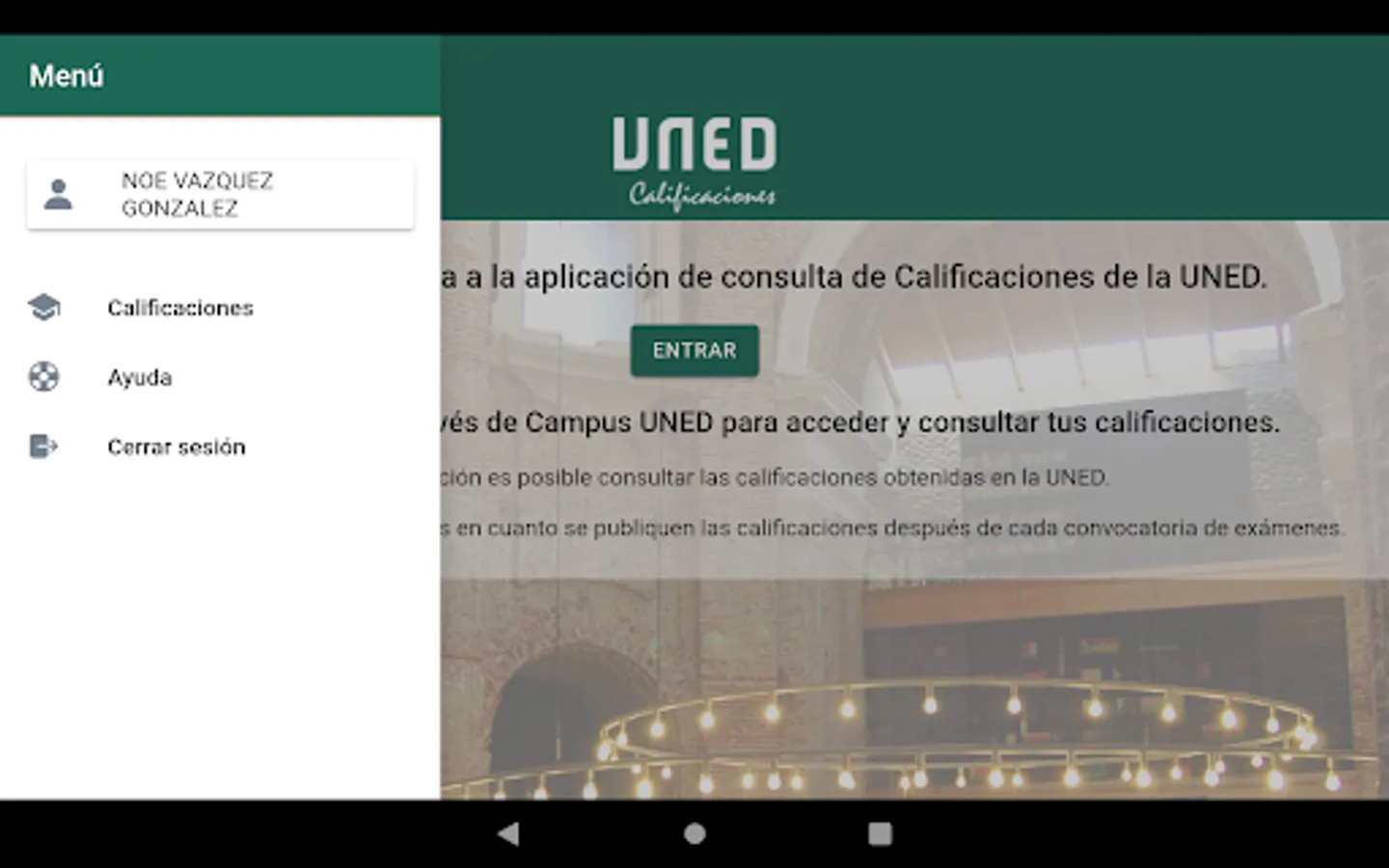Click the lifebuoy Ayuda icon

(x=43, y=377)
